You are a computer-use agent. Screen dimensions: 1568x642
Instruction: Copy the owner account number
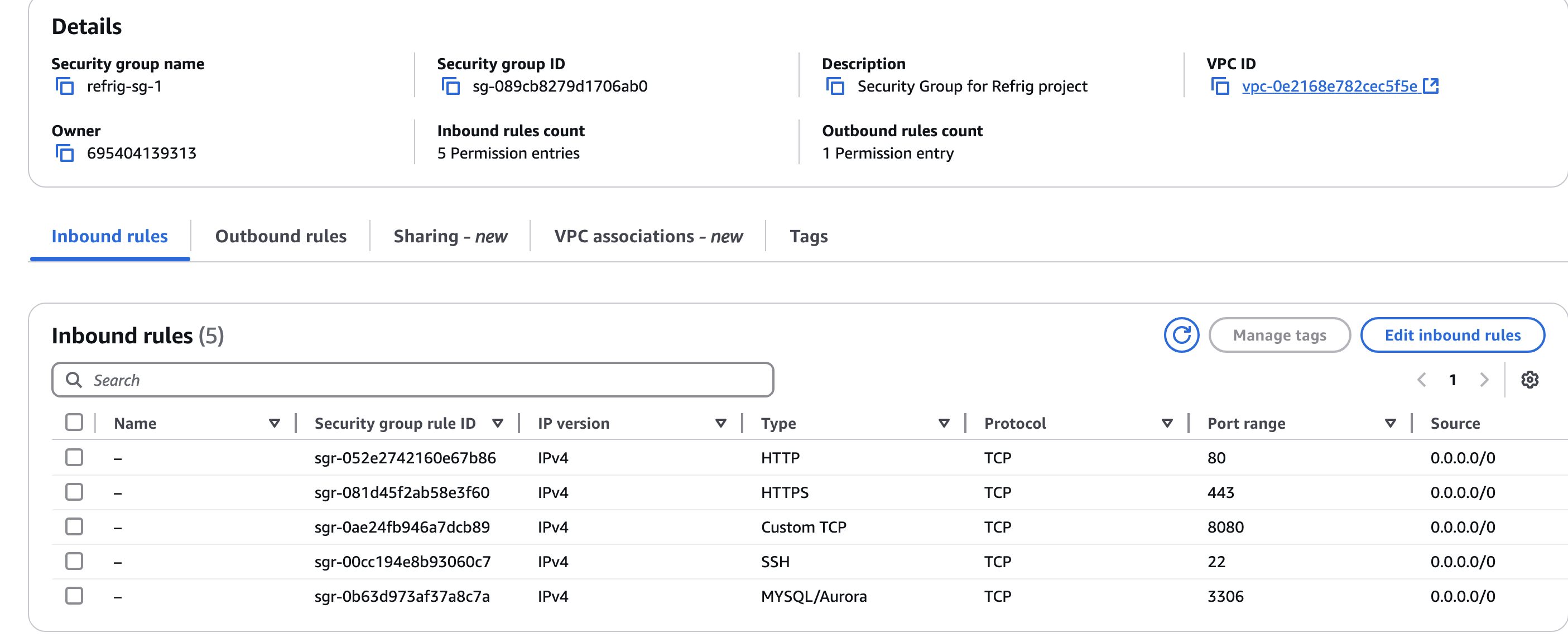[65, 153]
